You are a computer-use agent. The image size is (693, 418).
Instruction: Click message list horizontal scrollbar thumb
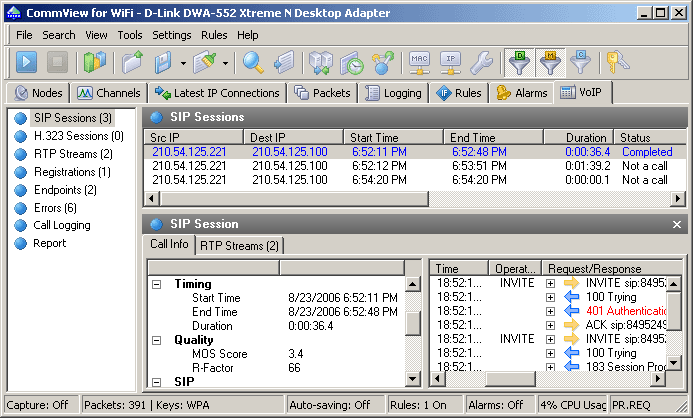[x=510, y=379]
